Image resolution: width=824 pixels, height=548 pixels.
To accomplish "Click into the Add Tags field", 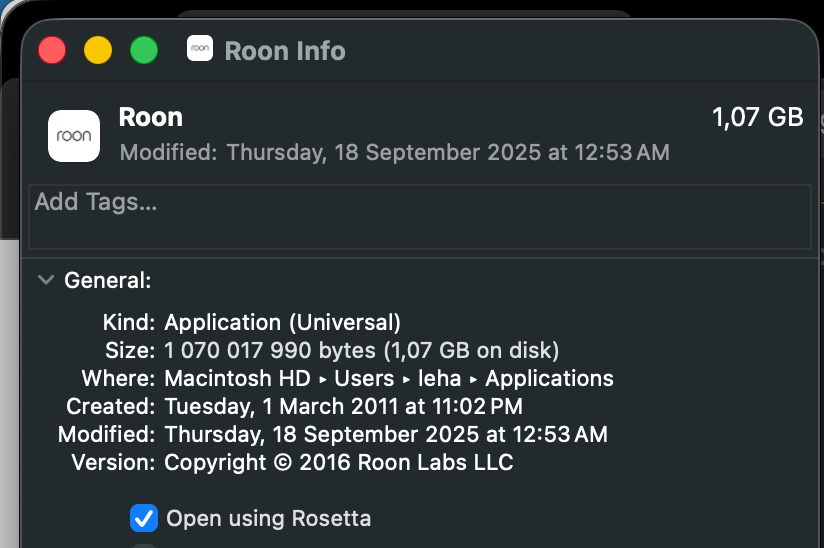I will click(x=419, y=215).
